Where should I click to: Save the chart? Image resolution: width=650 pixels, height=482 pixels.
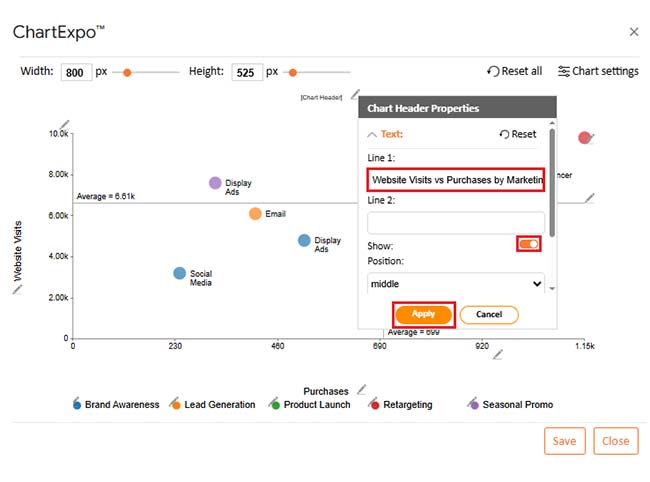[564, 441]
